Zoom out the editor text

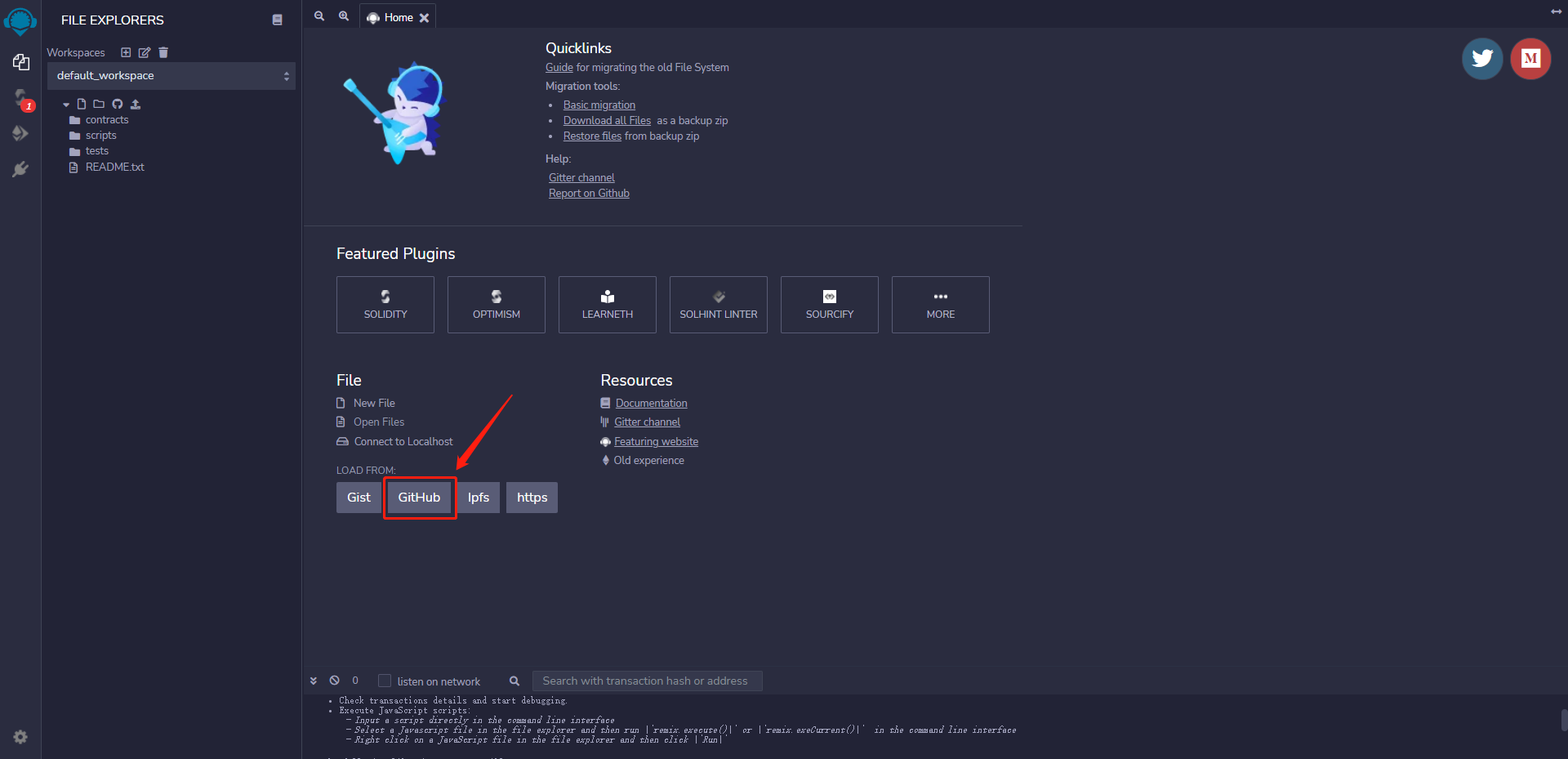(319, 16)
